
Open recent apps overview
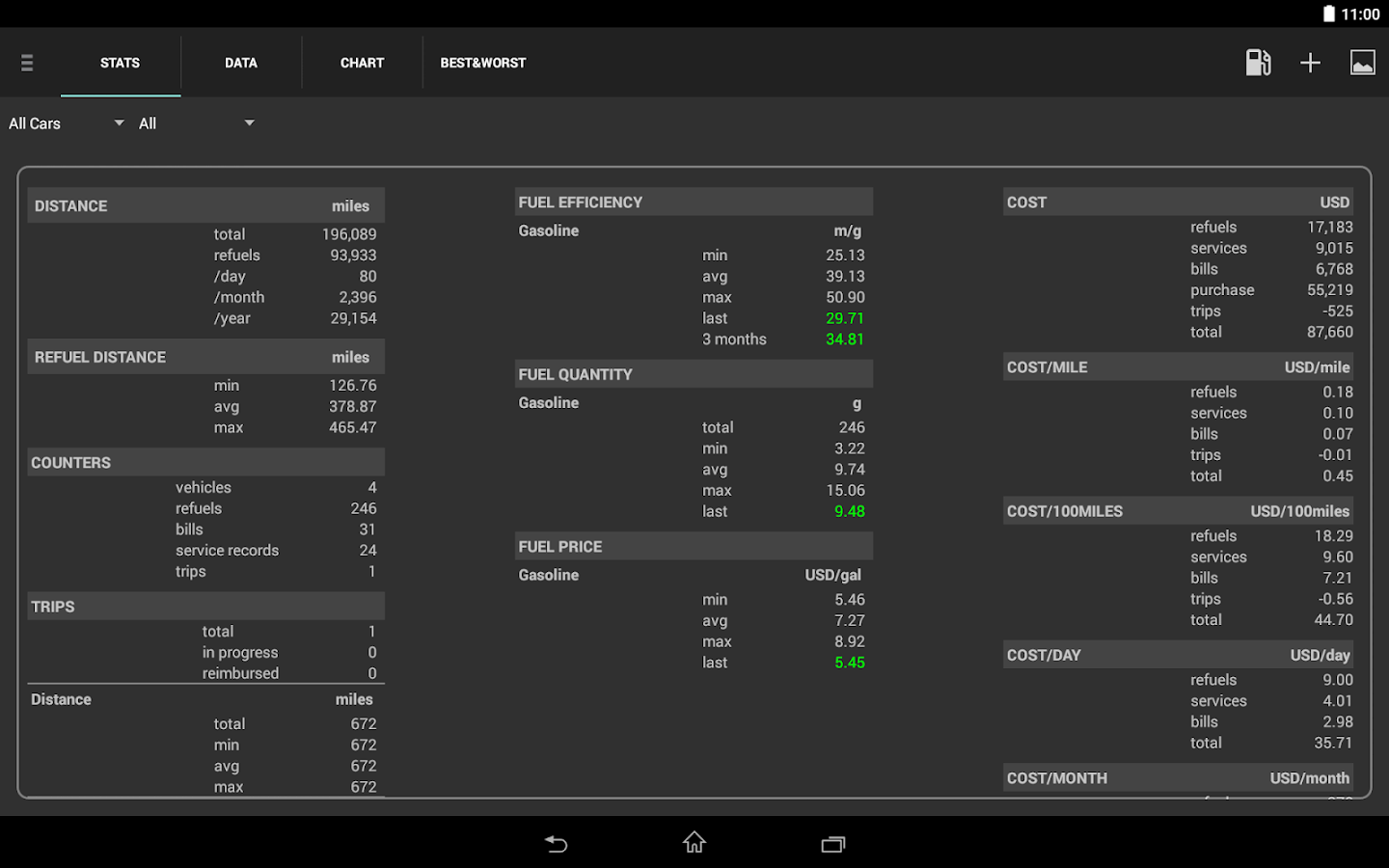tap(832, 843)
